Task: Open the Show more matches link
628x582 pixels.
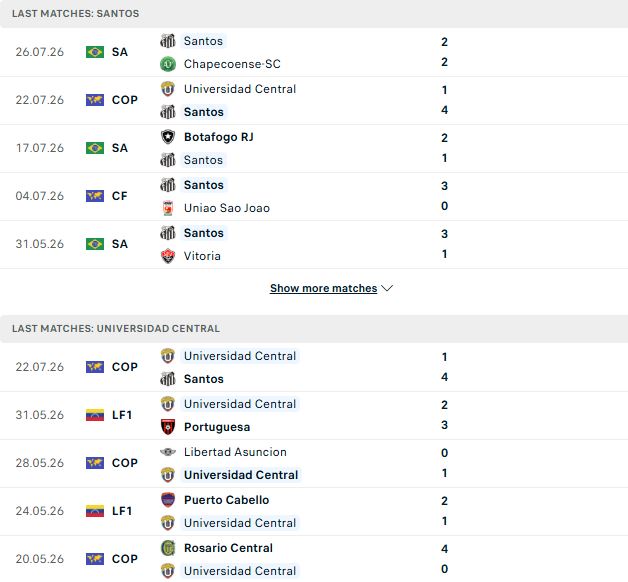Action: (323, 288)
